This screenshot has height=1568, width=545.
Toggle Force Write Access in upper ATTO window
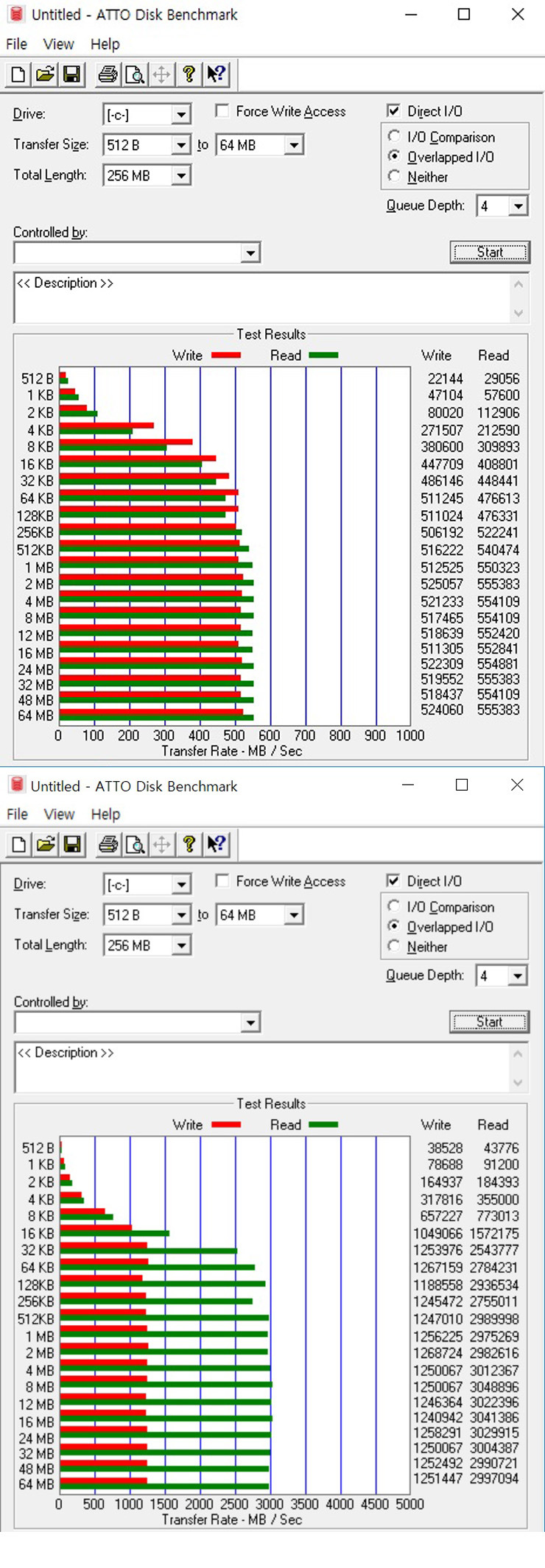[x=222, y=111]
